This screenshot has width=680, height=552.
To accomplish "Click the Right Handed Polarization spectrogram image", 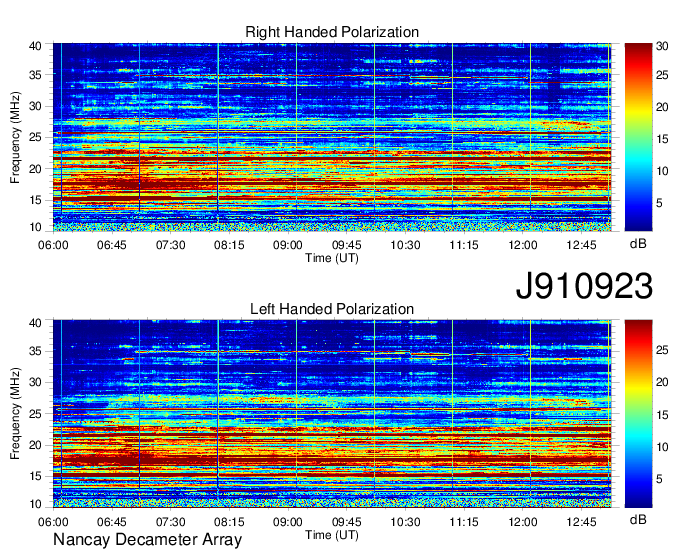I will click(x=332, y=137).
